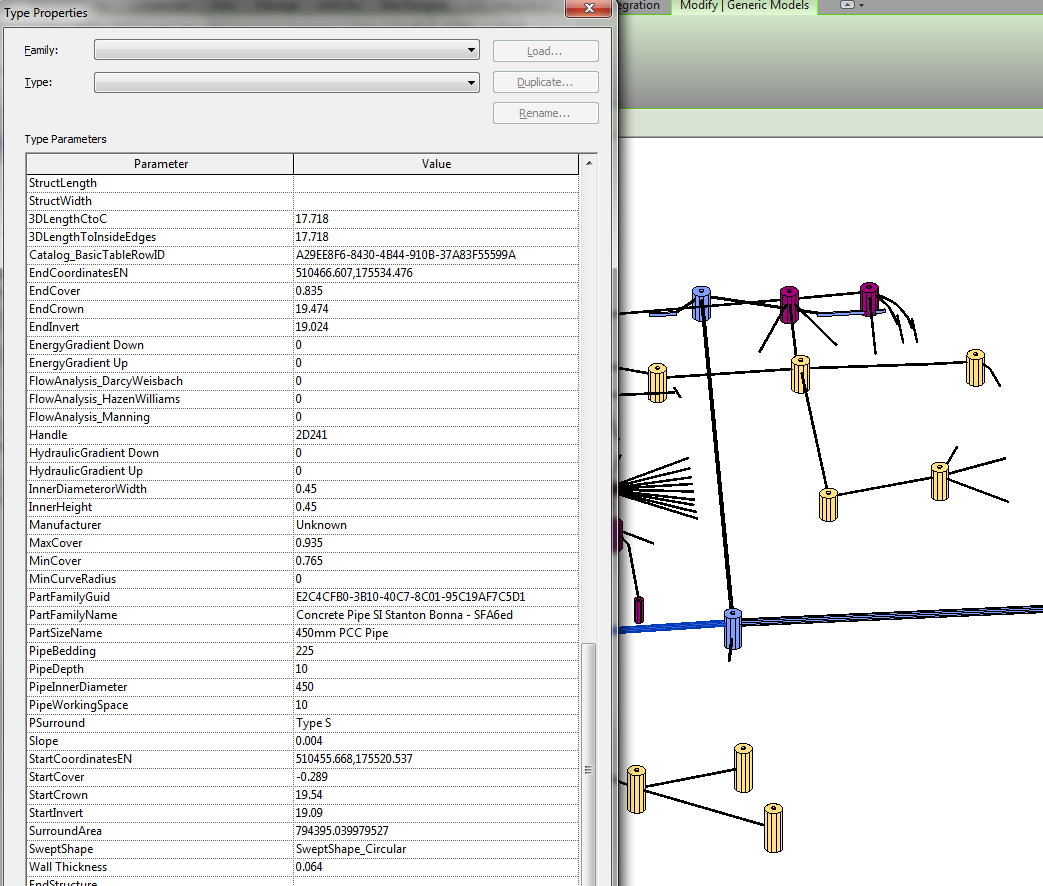
Task: Click StartCoordinatesEN value 510455.668,175520.537
Action: click(354, 758)
